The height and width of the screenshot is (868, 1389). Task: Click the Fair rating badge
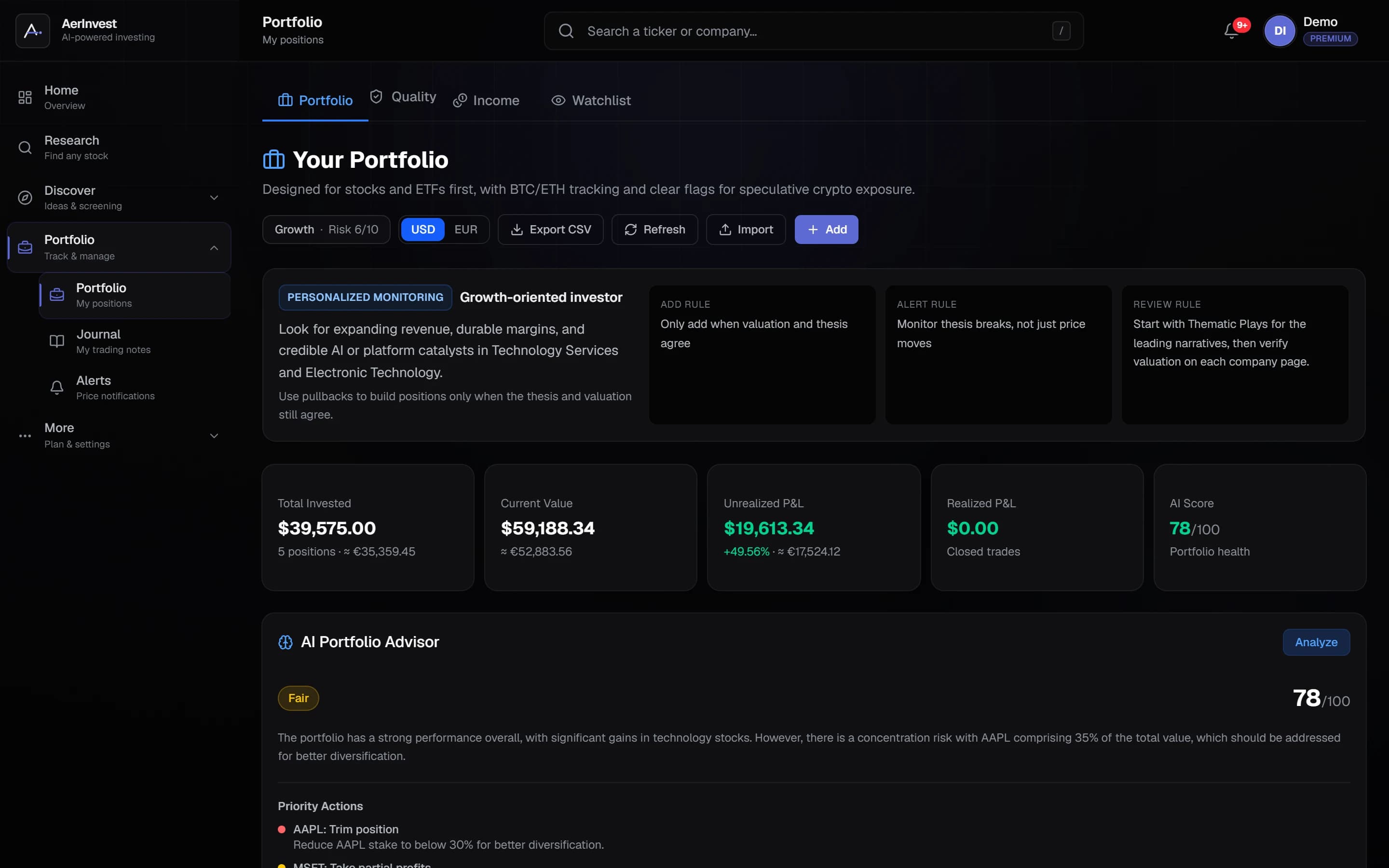click(x=299, y=698)
